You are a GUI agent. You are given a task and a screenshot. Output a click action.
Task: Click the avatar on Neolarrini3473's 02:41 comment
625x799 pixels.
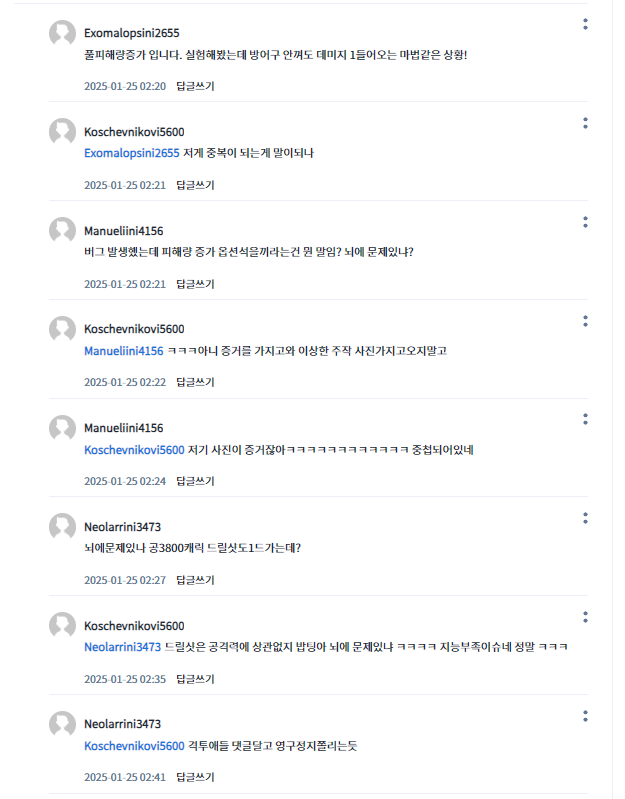click(x=62, y=723)
